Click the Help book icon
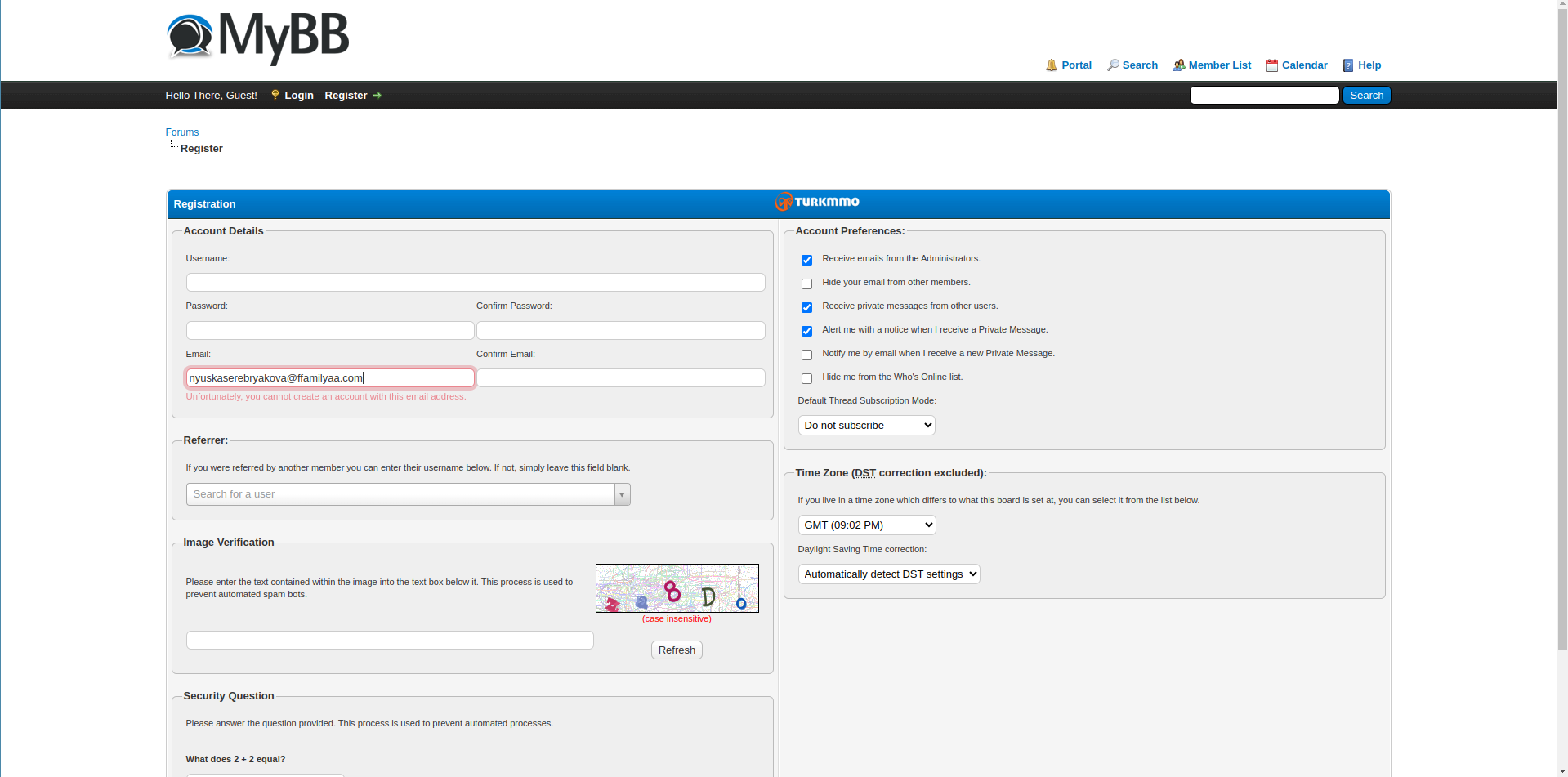The image size is (1568, 777). coord(1348,65)
